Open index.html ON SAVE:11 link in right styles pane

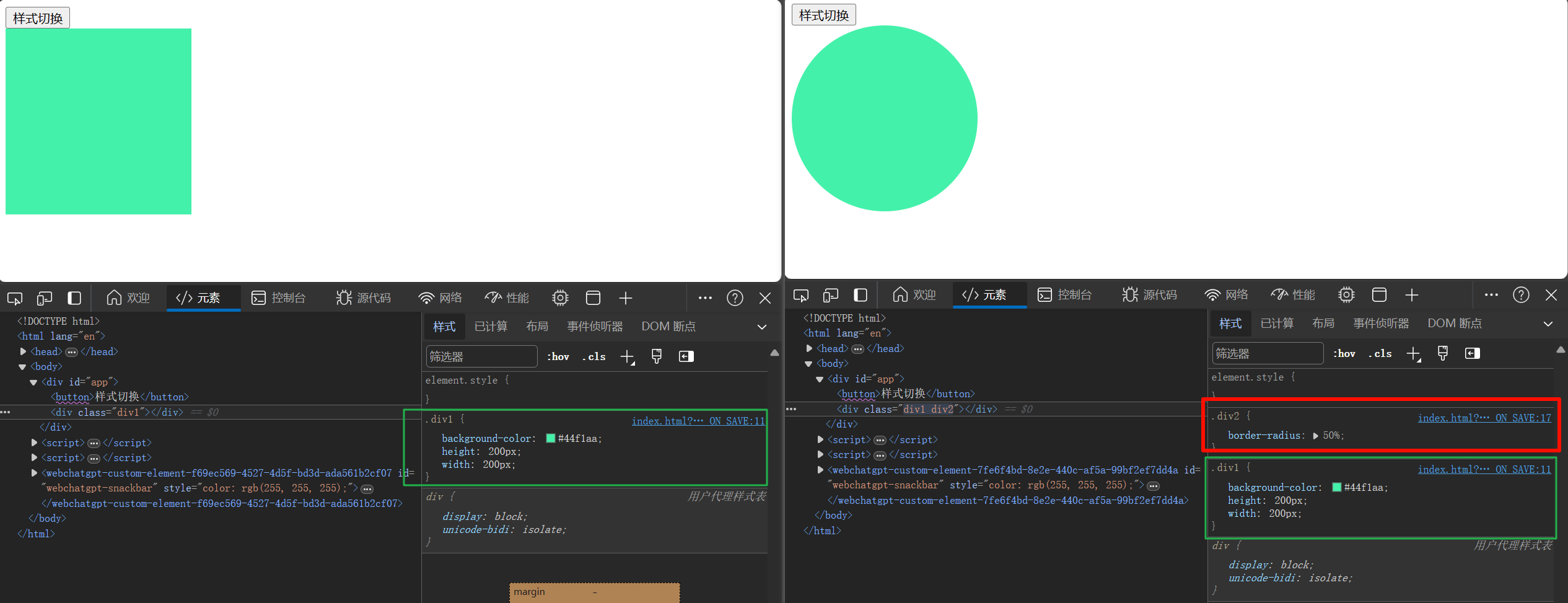coord(1484,469)
